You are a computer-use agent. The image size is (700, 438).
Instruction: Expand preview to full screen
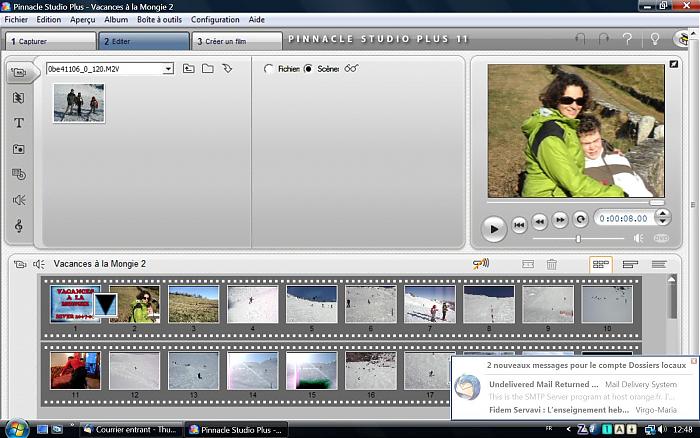click(674, 64)
